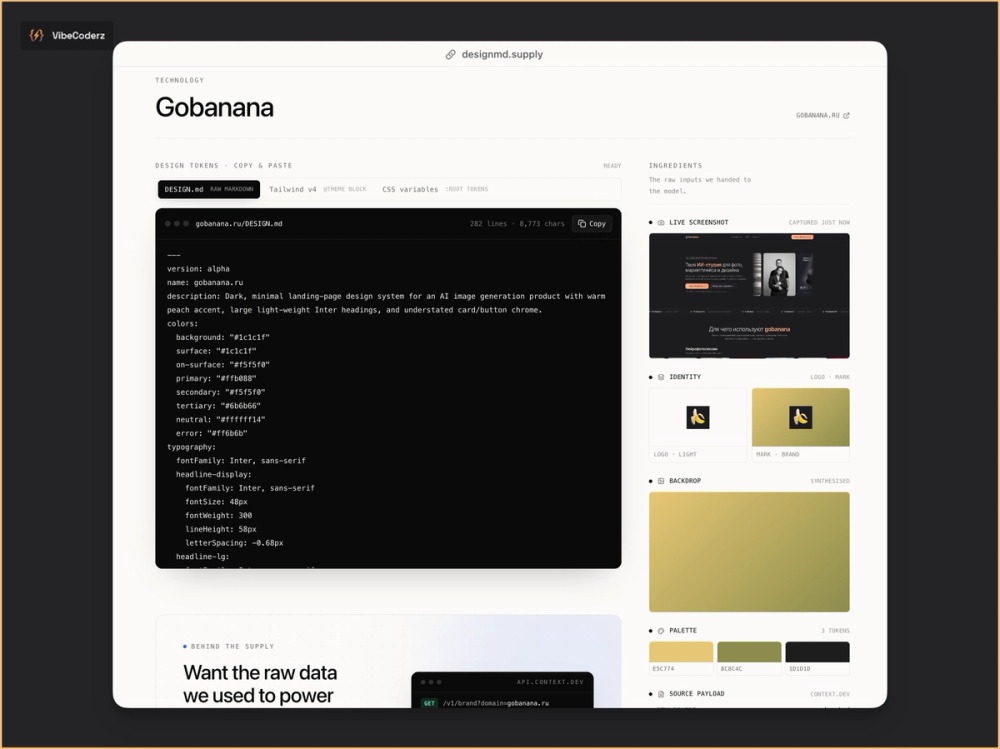Click the BEHIND THE SUPPLY label

click(x=232, y=646)
